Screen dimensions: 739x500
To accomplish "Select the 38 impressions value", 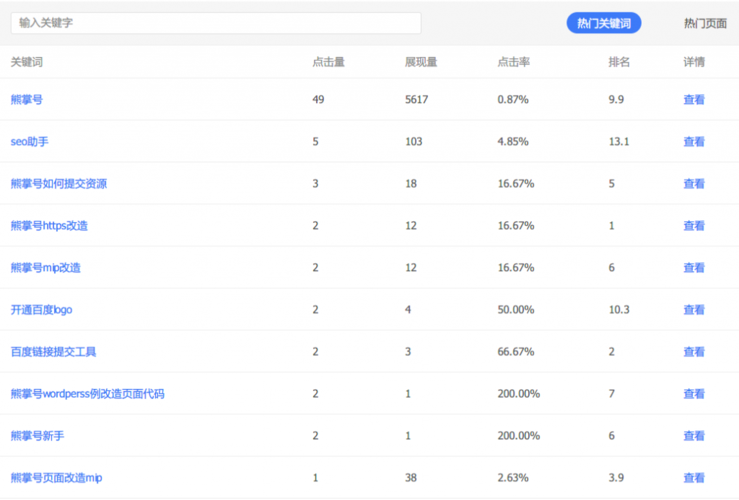I will coord(411,477).
